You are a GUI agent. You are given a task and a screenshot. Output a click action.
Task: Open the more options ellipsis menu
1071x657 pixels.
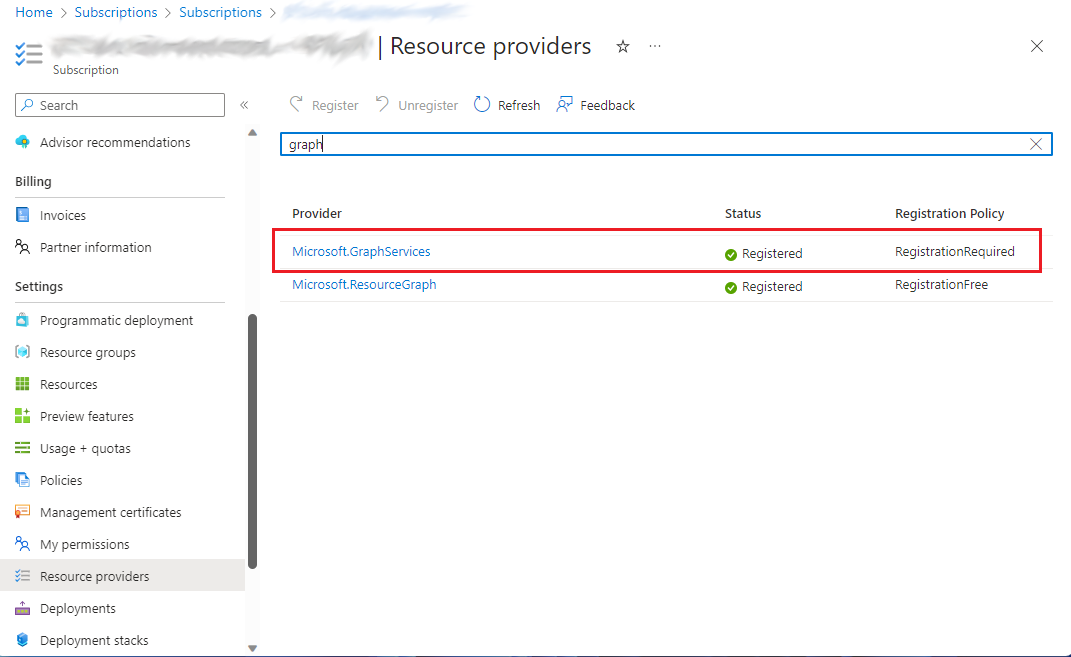coord(655,46)
